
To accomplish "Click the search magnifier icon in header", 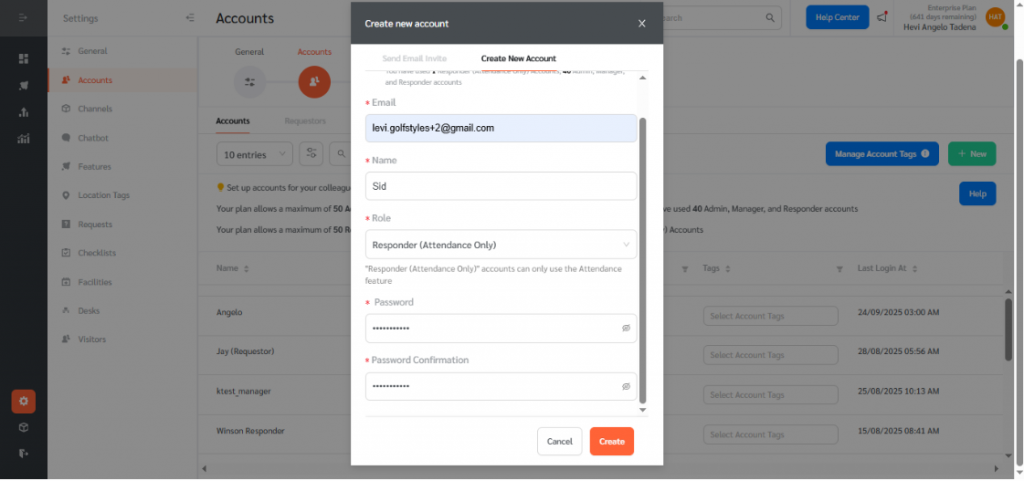I will (770, 18).
